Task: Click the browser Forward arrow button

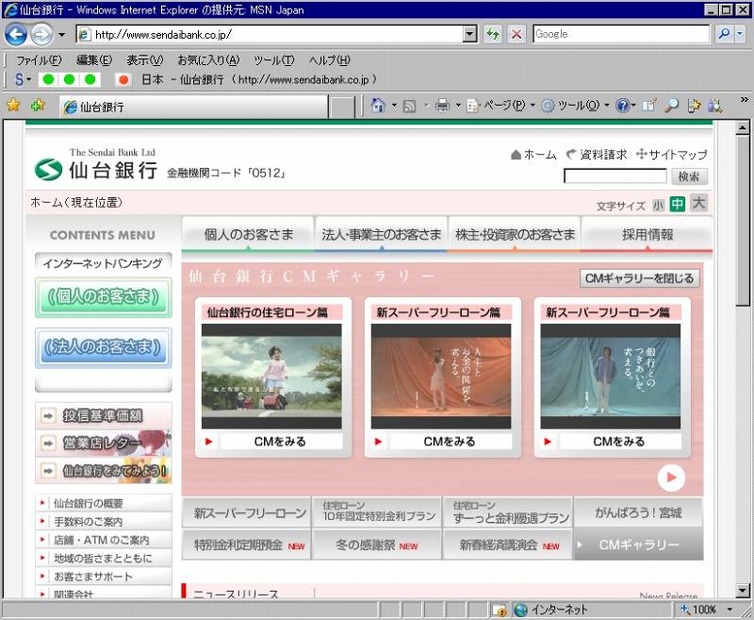Action: [x=42, y=34]
